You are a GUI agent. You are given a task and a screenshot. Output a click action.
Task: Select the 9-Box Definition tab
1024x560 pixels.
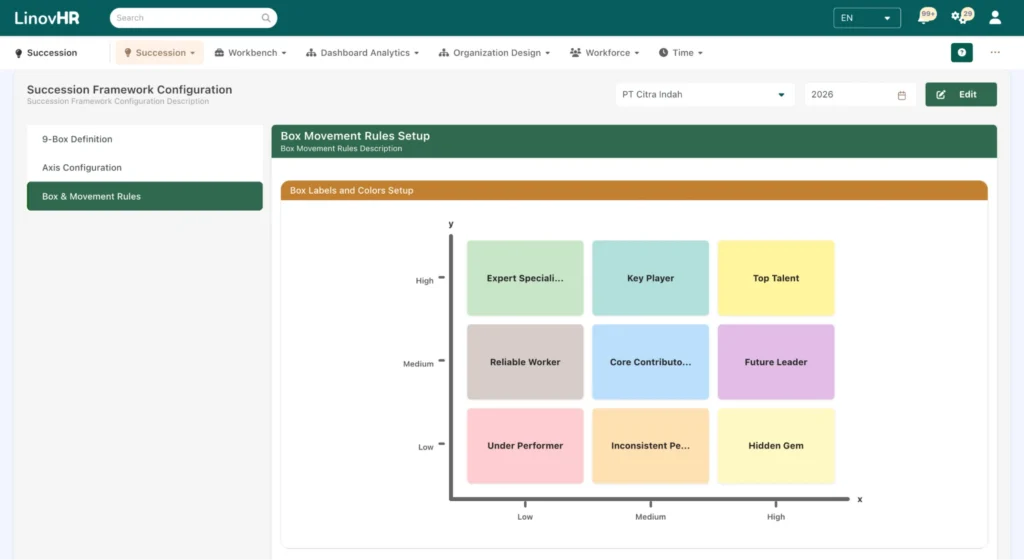click(144, 139)
